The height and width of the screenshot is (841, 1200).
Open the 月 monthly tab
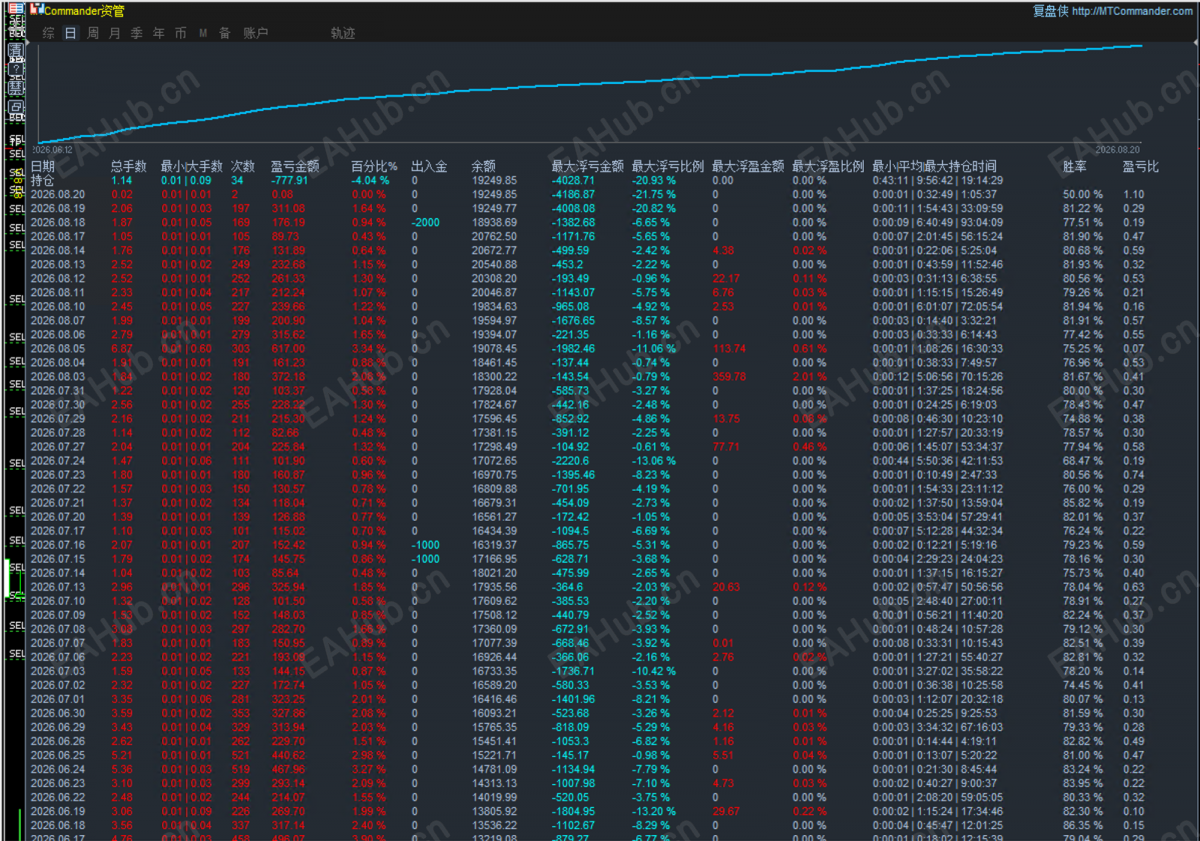coord(115,33)
